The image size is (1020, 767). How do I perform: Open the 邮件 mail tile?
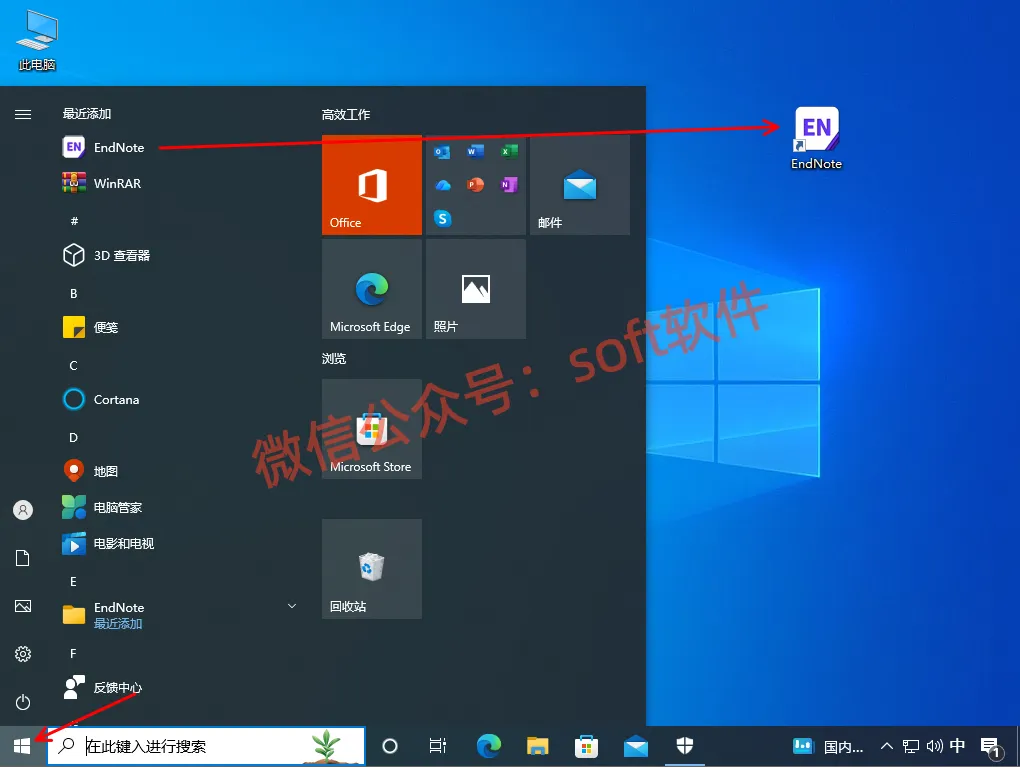580,185
